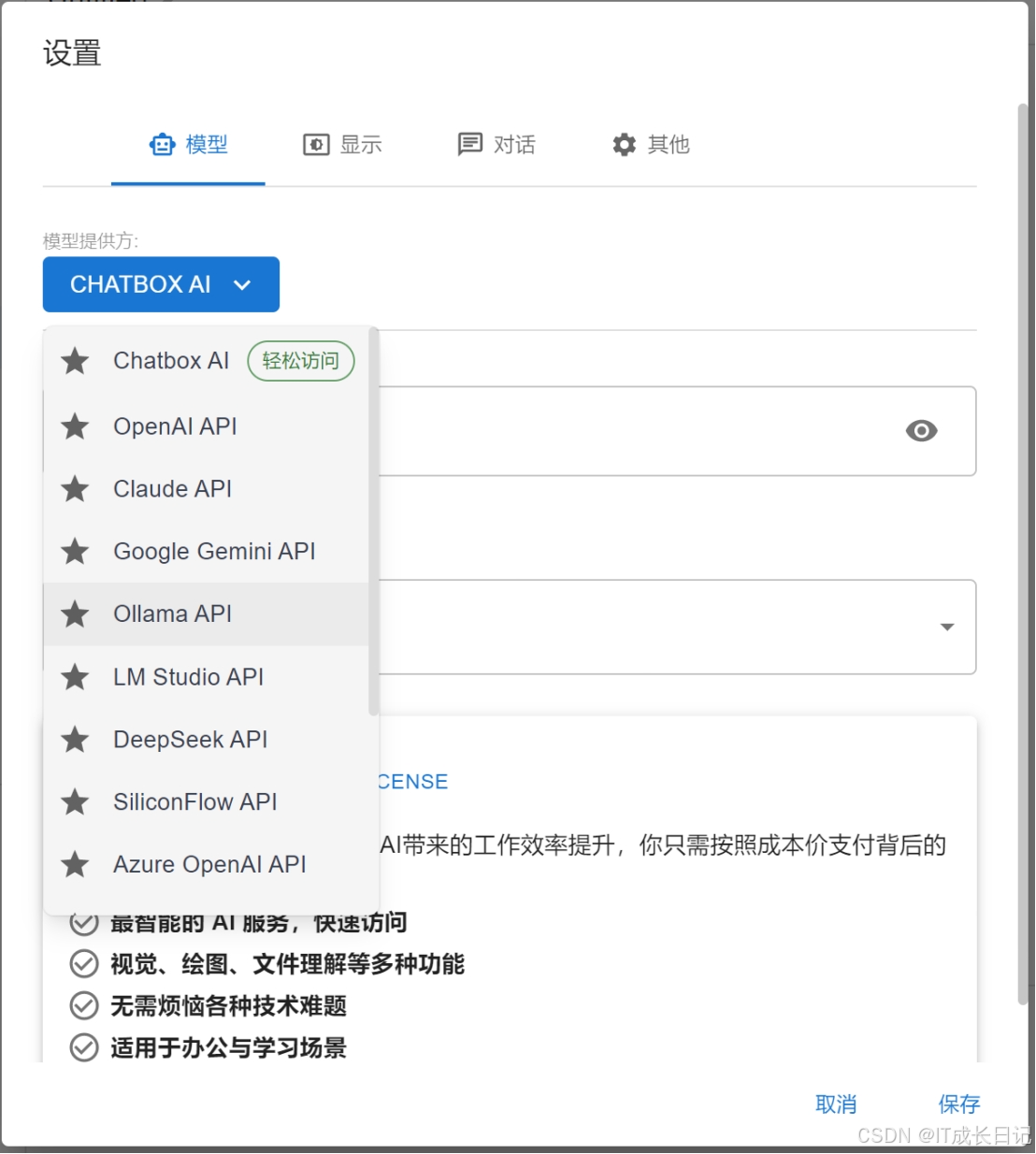The image size is (1036, 1154).
Task: Open the CHATBOX AI provider dropdown
Action: coord(161,284)
